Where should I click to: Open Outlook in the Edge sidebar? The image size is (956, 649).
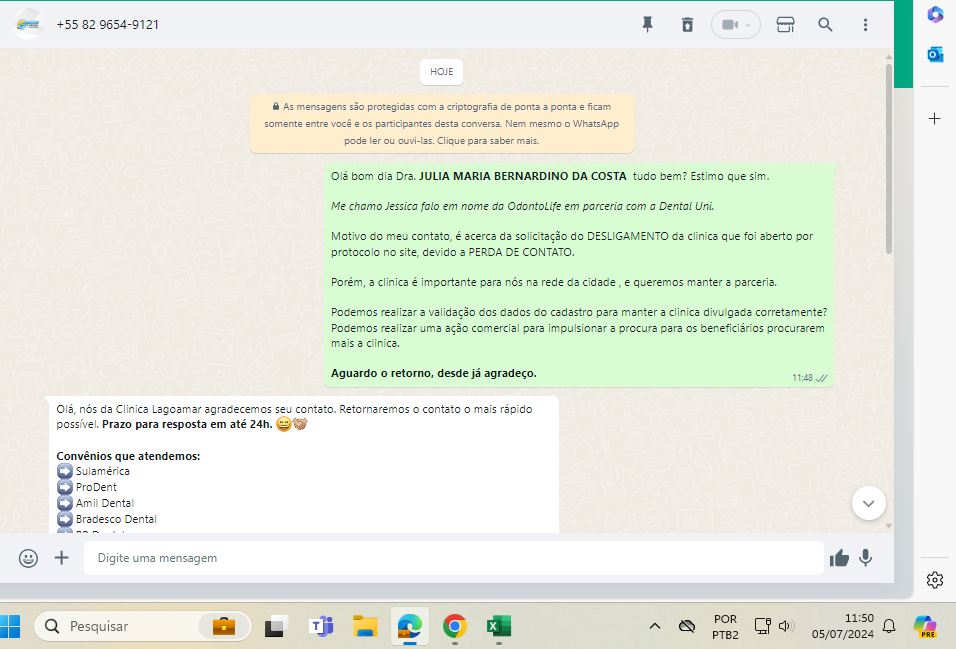pyautogui.click(x=935, y=55)
